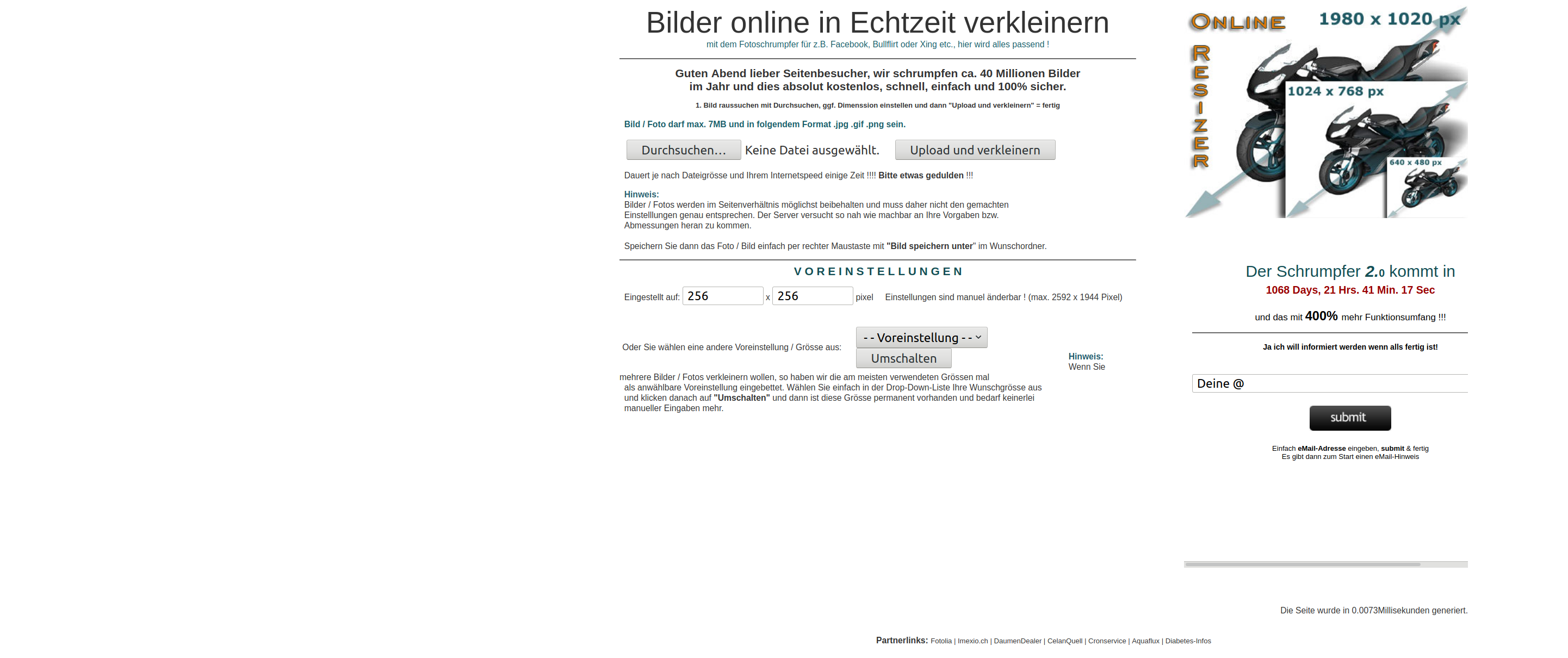Click the Umschalten button

coord(903,358)
